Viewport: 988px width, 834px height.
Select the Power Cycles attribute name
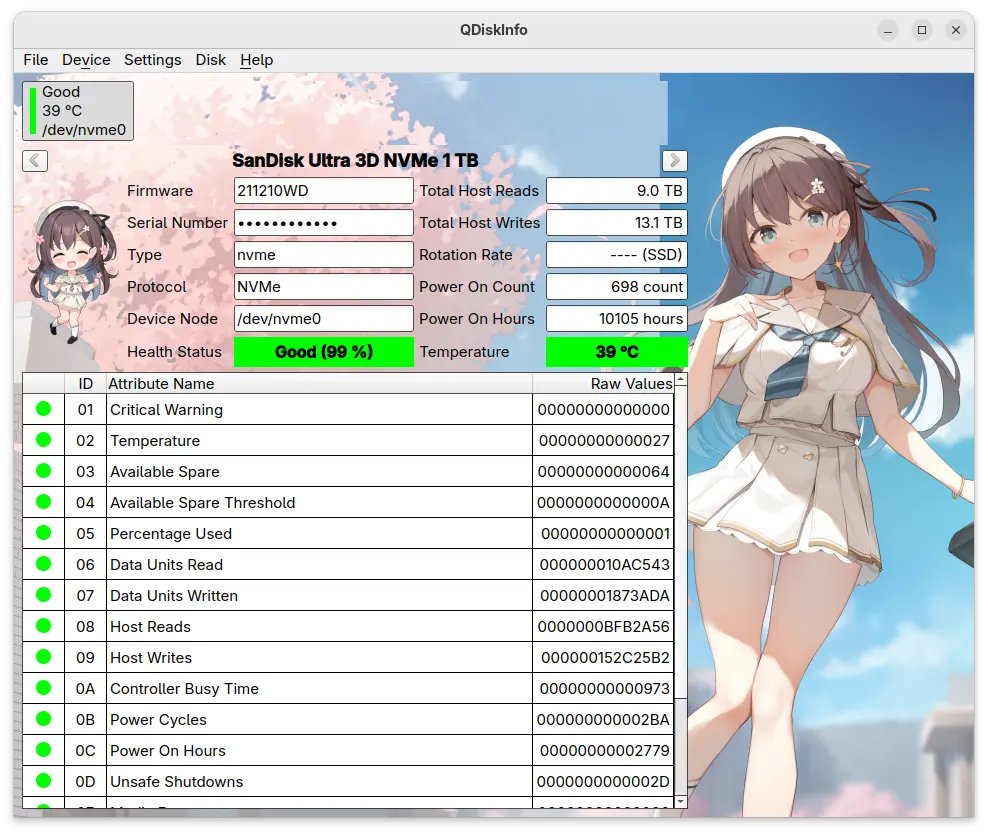(x=319, y=719)
